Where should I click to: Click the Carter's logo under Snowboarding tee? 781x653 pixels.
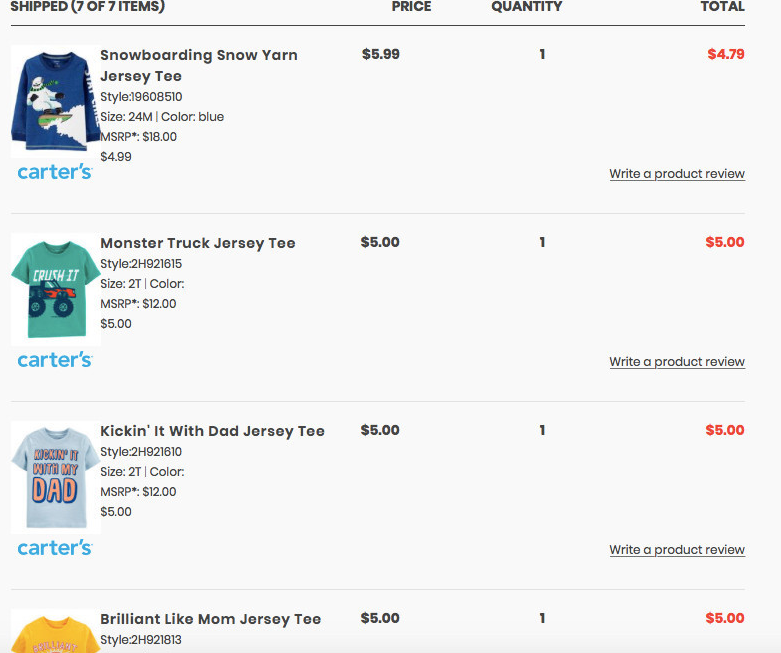[55, 172]
